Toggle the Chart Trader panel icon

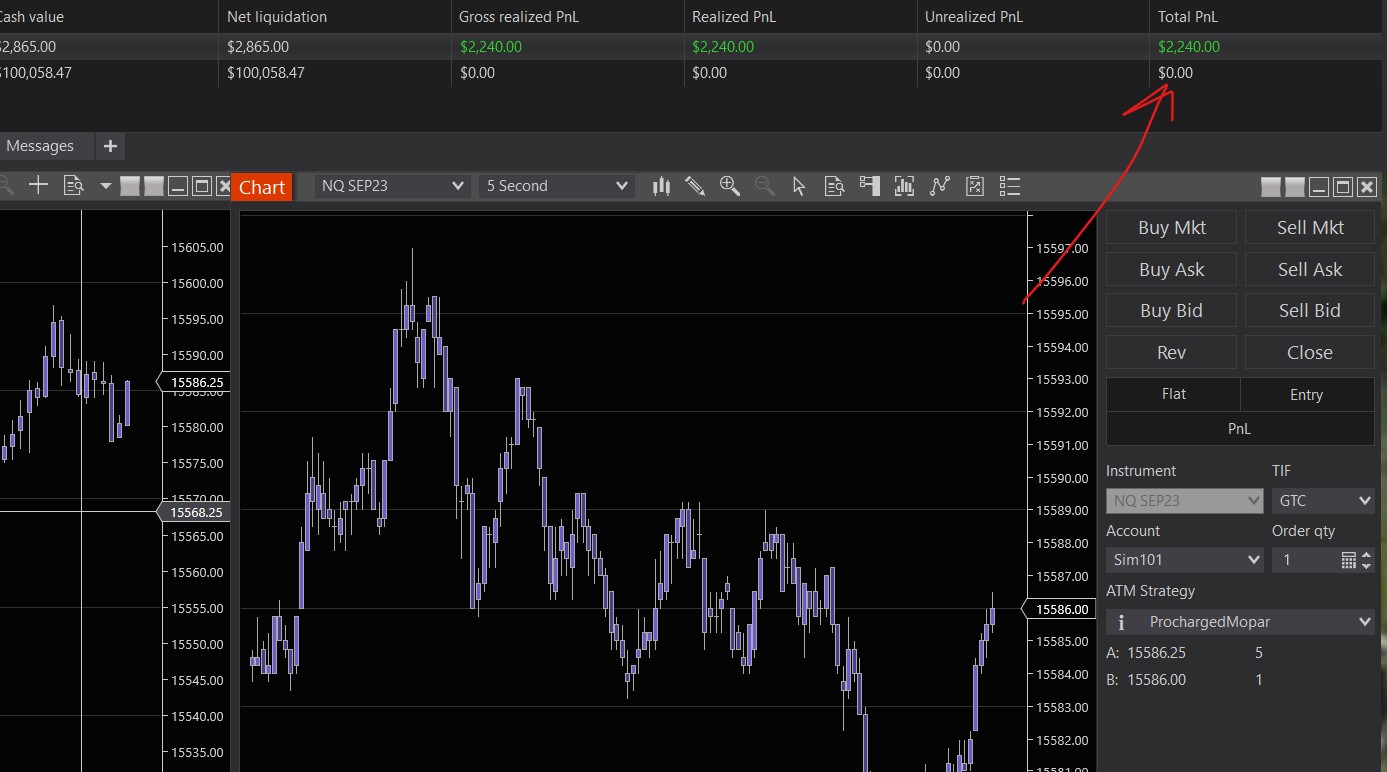click(x=869, y=186)
